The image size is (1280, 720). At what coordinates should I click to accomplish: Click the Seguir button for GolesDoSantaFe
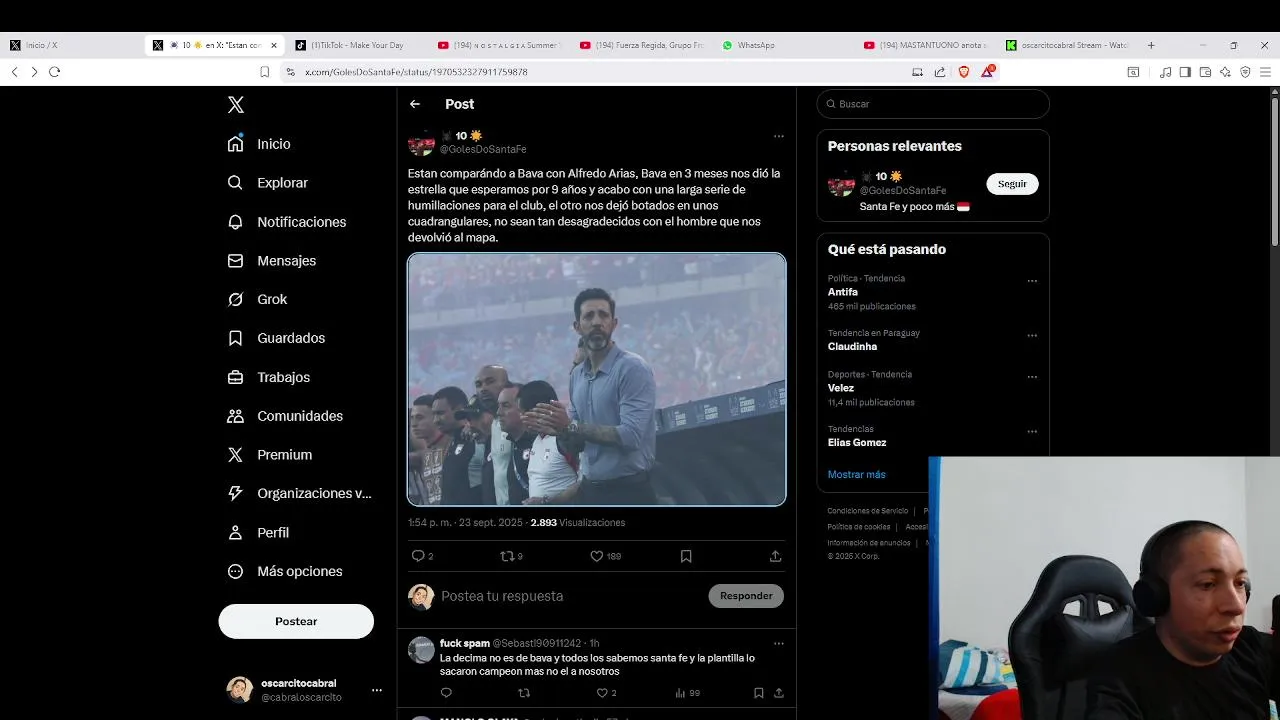[x=1012, y=184]
